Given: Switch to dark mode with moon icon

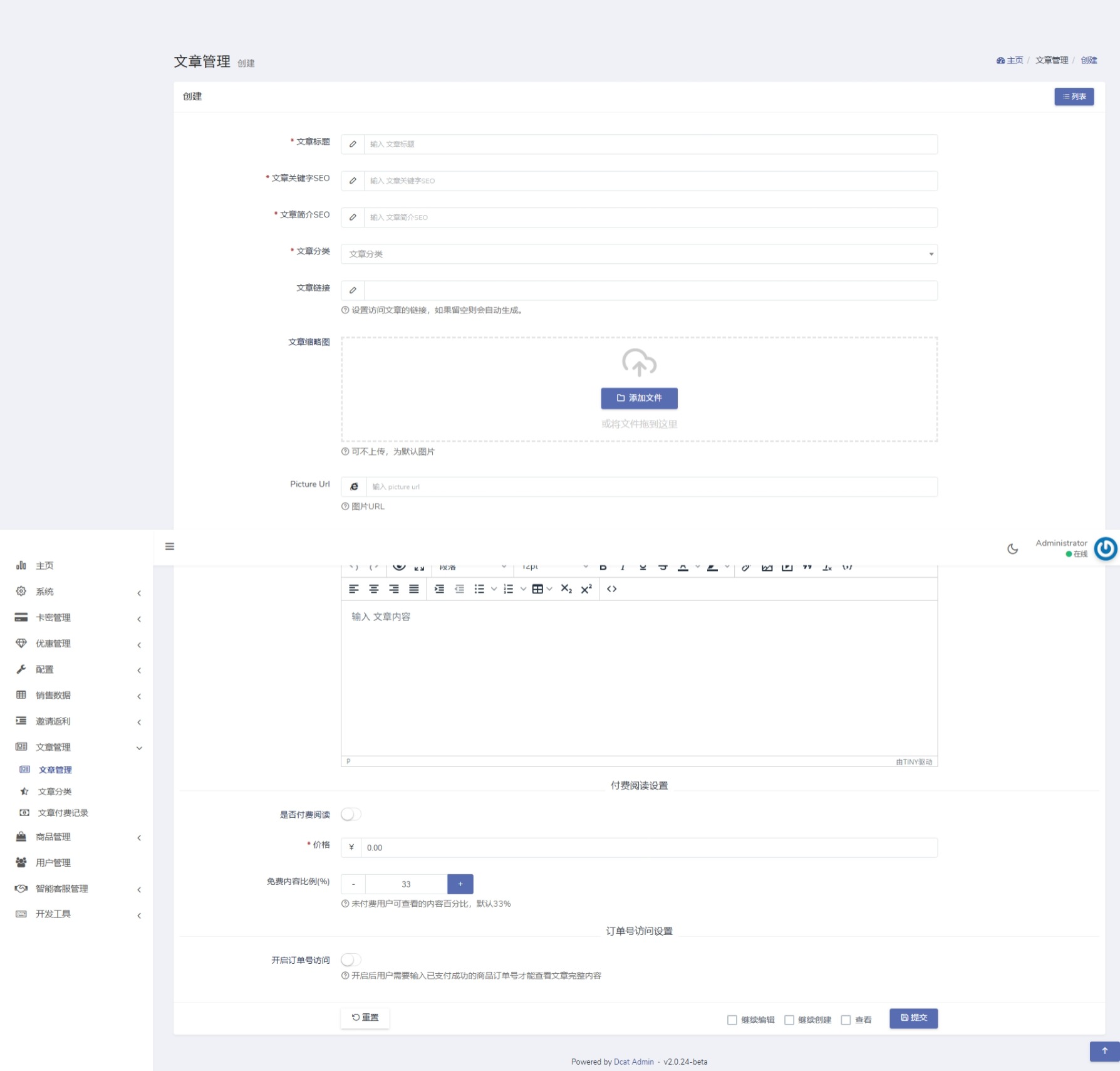Looking at the screenshot, I should [x=1012, y=549].
